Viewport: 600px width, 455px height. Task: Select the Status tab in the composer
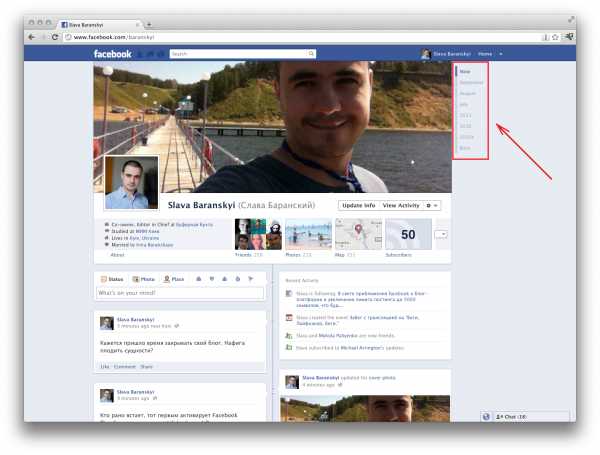(112, 279)
